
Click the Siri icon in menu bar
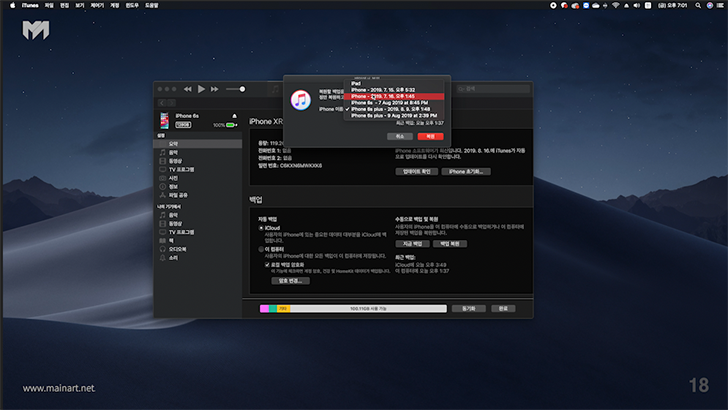(x=709, y=6)
